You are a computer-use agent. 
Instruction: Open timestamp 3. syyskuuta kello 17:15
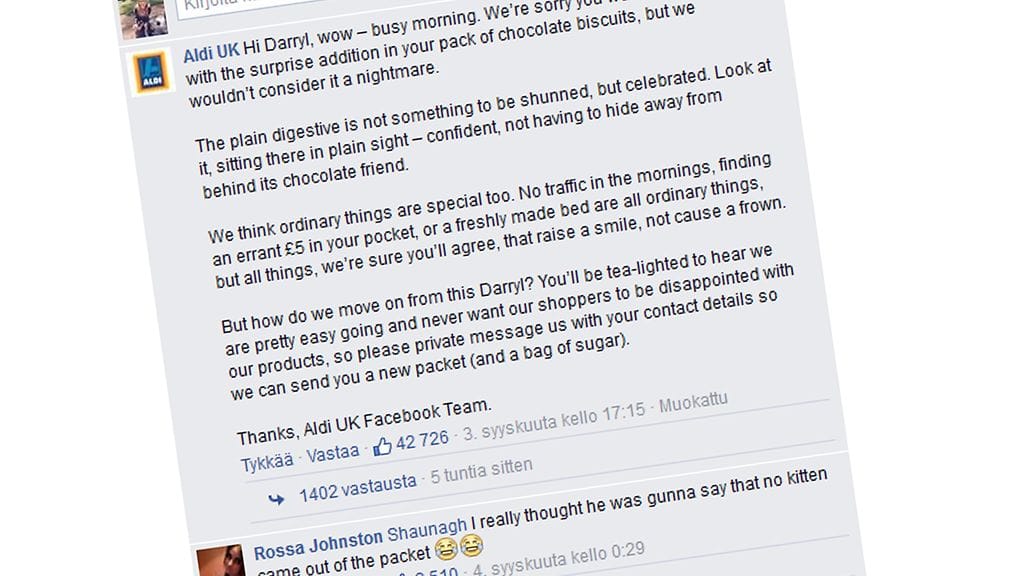coord(554,422)
